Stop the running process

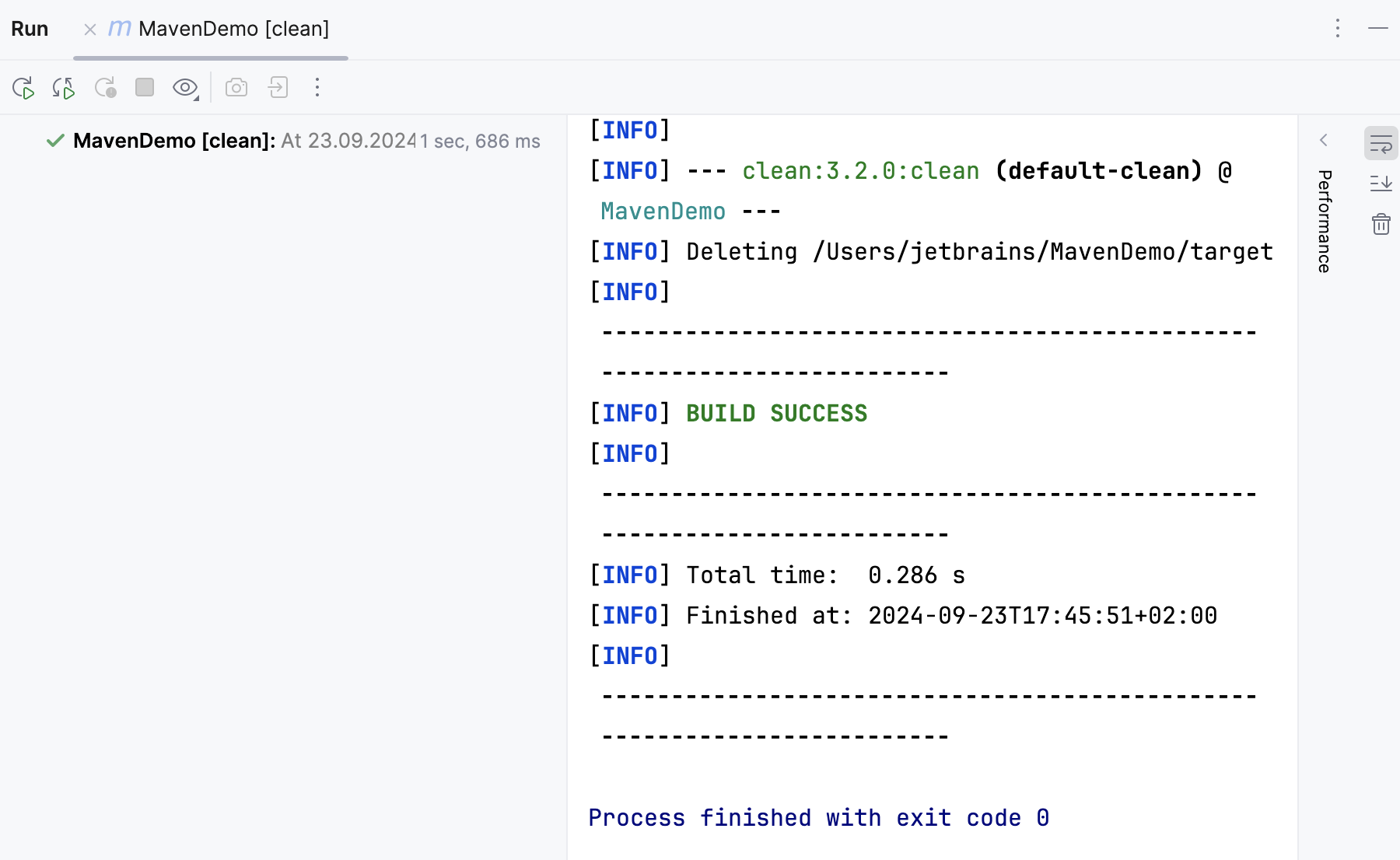click(x=145, y=88)
